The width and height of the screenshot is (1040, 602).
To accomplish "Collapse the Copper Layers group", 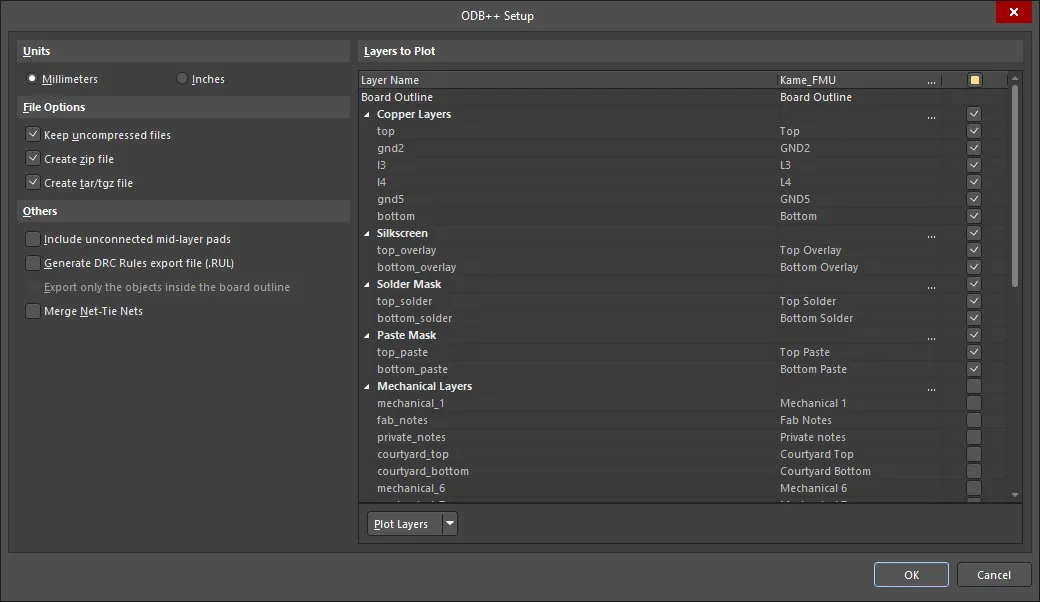I will [x=367, y=115].
